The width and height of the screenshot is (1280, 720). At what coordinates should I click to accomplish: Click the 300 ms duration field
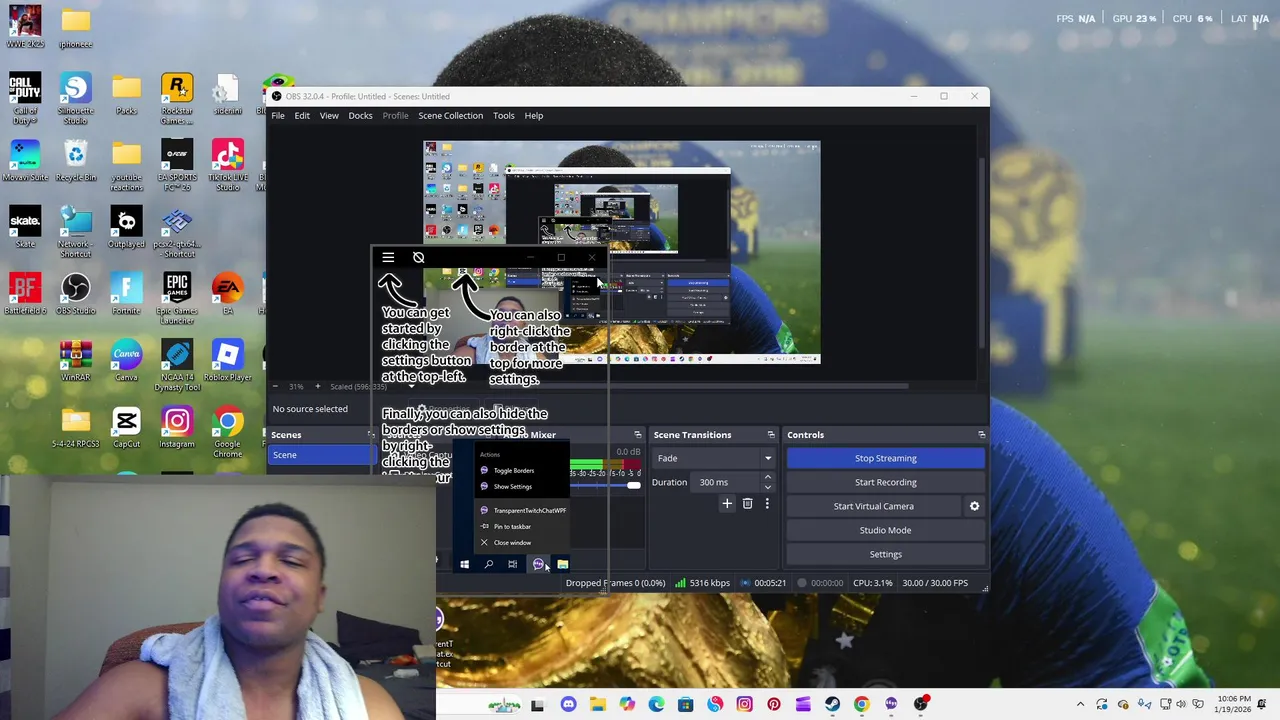click(x=726, y=482)
